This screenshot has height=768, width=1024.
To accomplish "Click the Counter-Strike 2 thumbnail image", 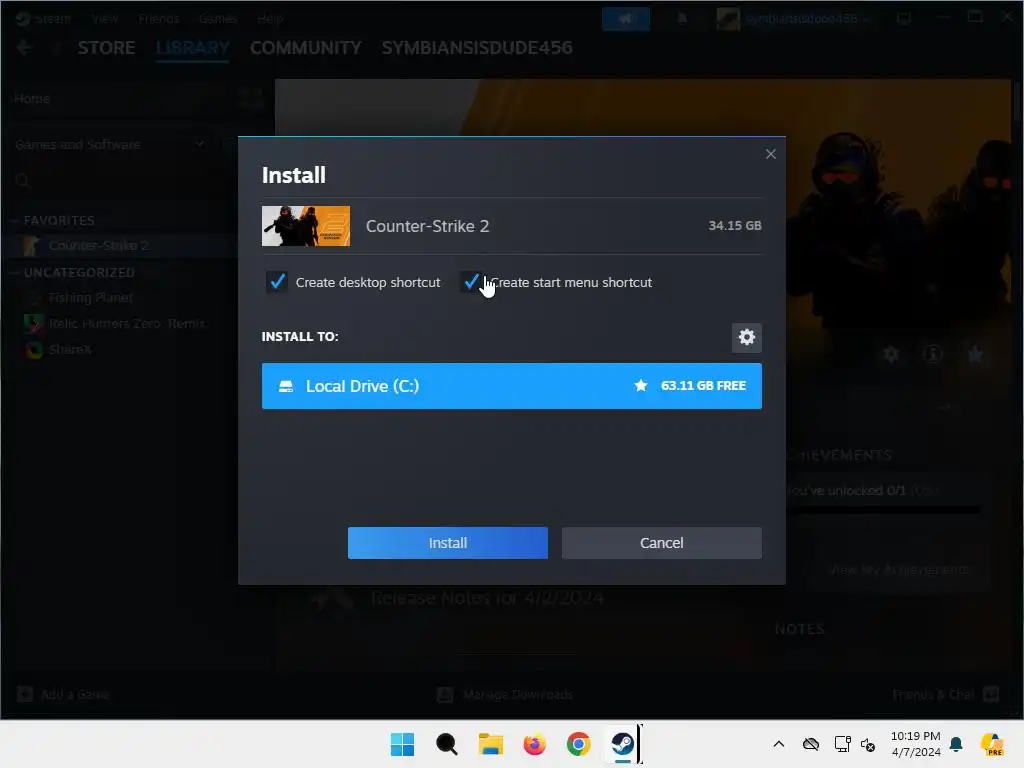I will [x=306, y=226].
